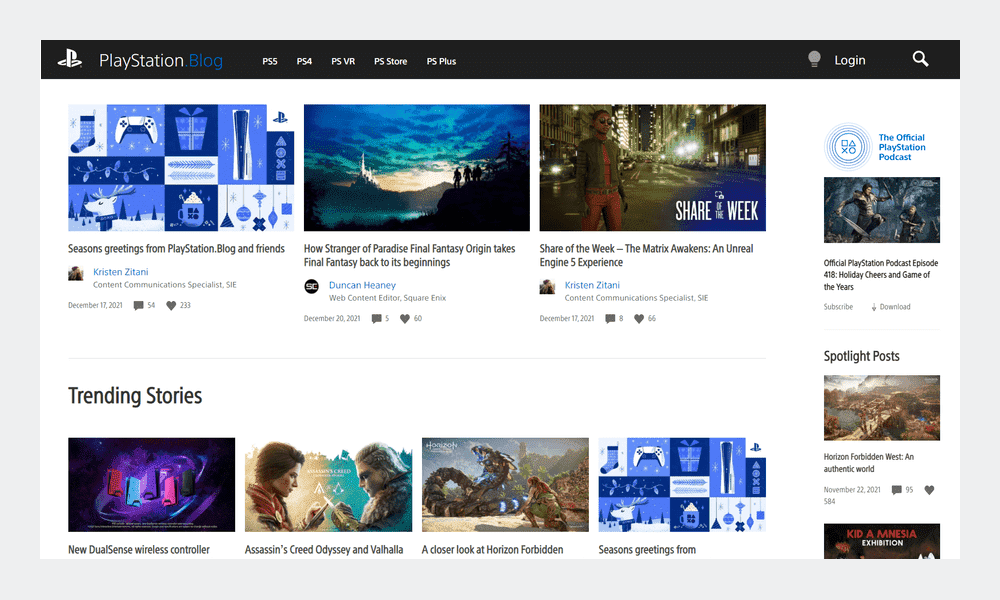Open New DualSense wireless controller trending headline

tap(139, 550)
